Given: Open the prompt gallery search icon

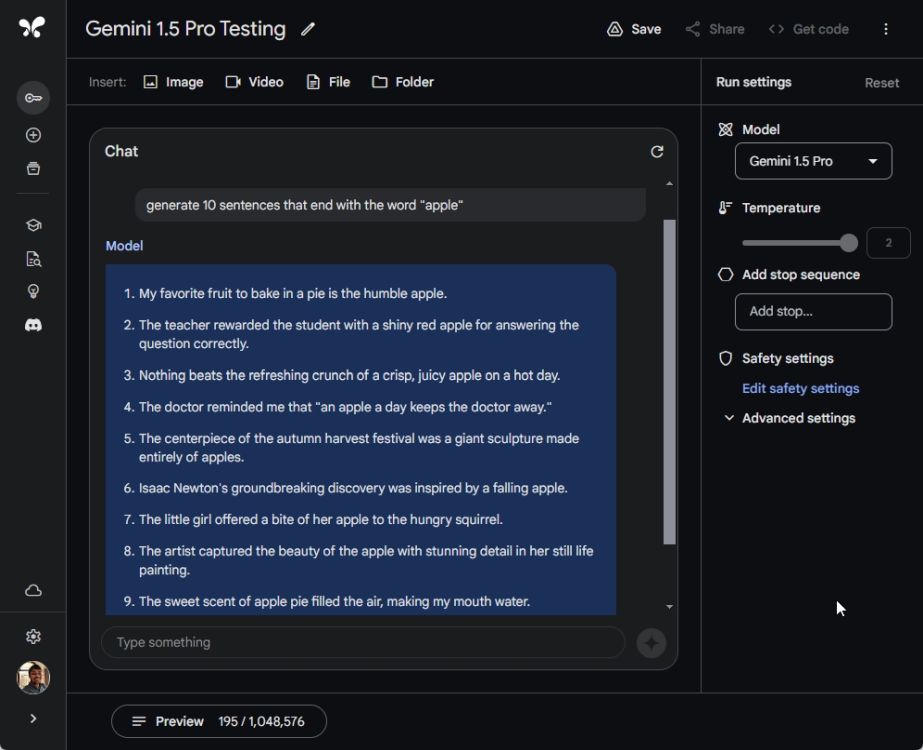Looking at the screenshot, I should [x=33, y=257].
